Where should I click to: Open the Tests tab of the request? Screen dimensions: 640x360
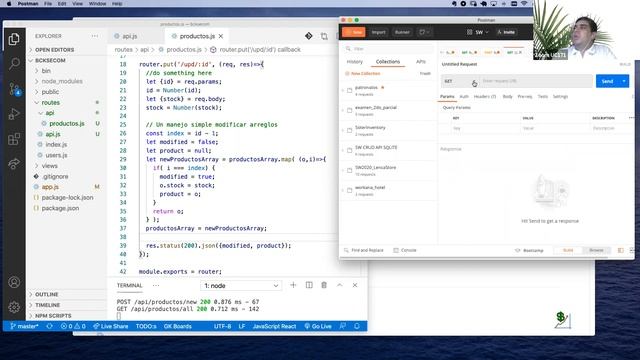[x=542, y=96]
